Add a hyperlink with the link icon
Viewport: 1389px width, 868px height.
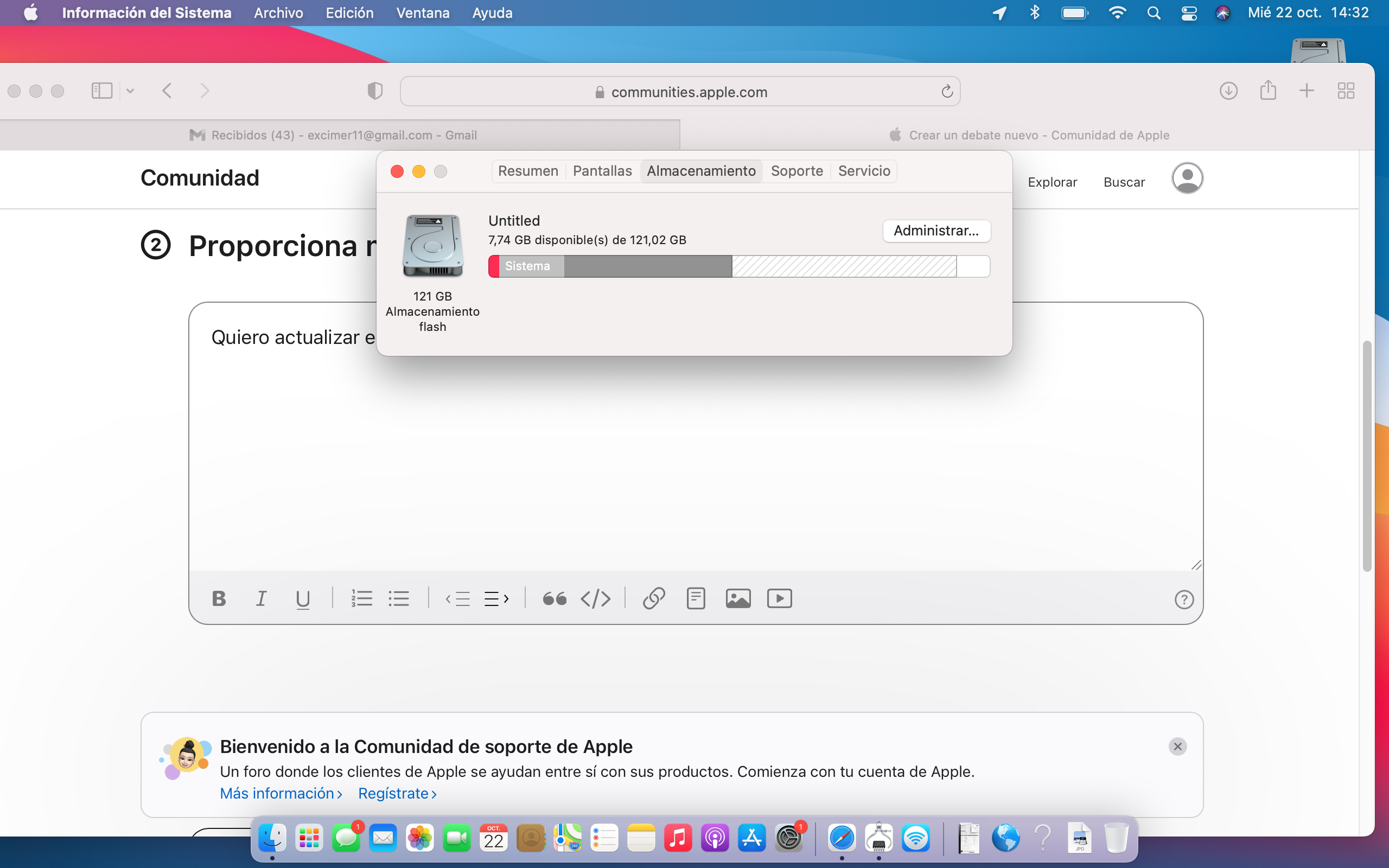click(654, 599)
